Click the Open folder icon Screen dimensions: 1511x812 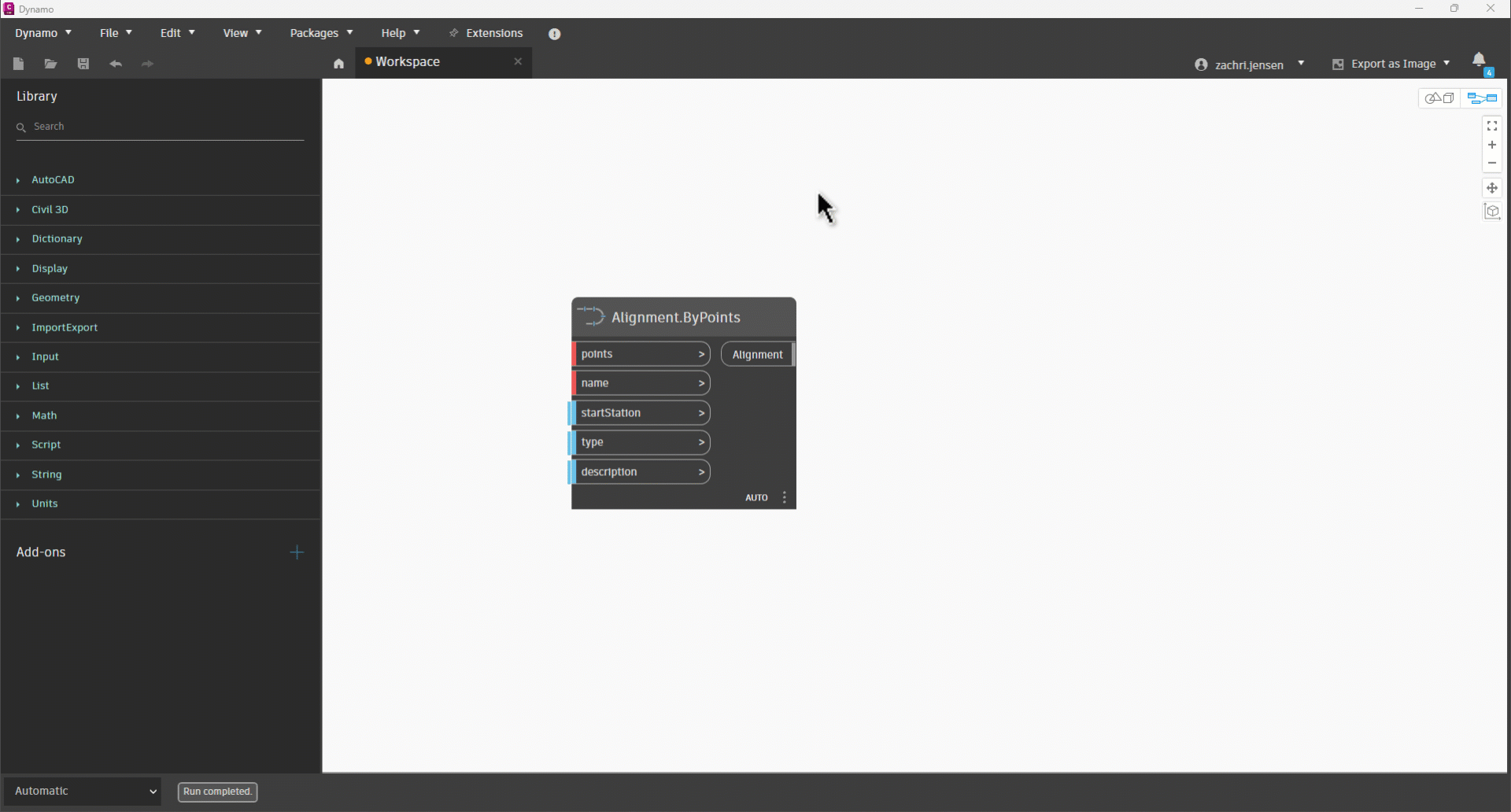click(51, 64)
